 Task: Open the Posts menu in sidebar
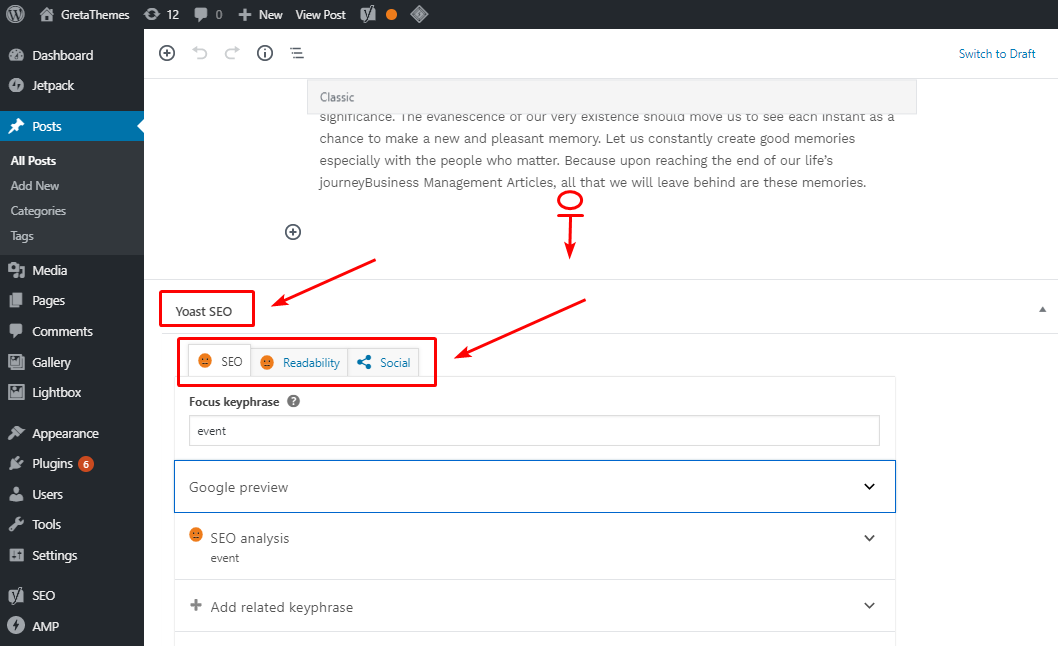point(72,126)
